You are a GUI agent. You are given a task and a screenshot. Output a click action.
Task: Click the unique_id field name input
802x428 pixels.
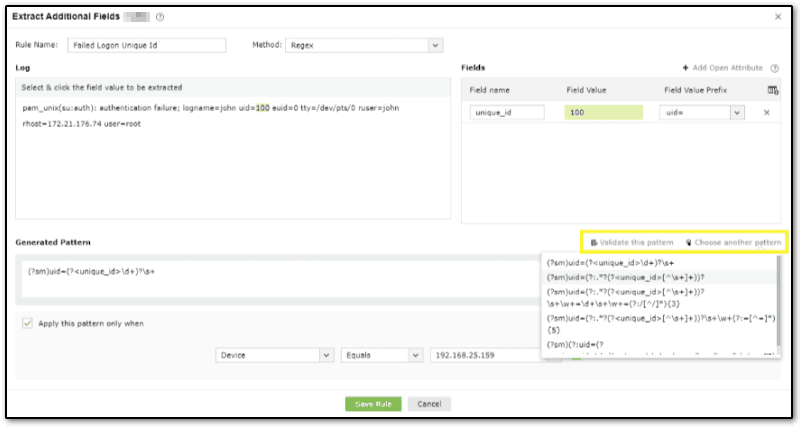[507, 112]
